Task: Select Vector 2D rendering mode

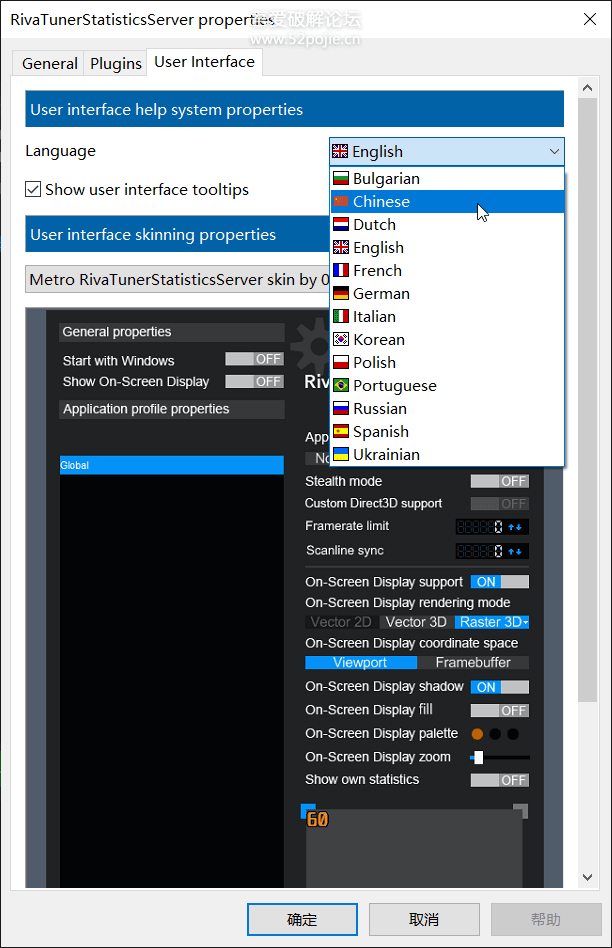Action: pos(341,622)
